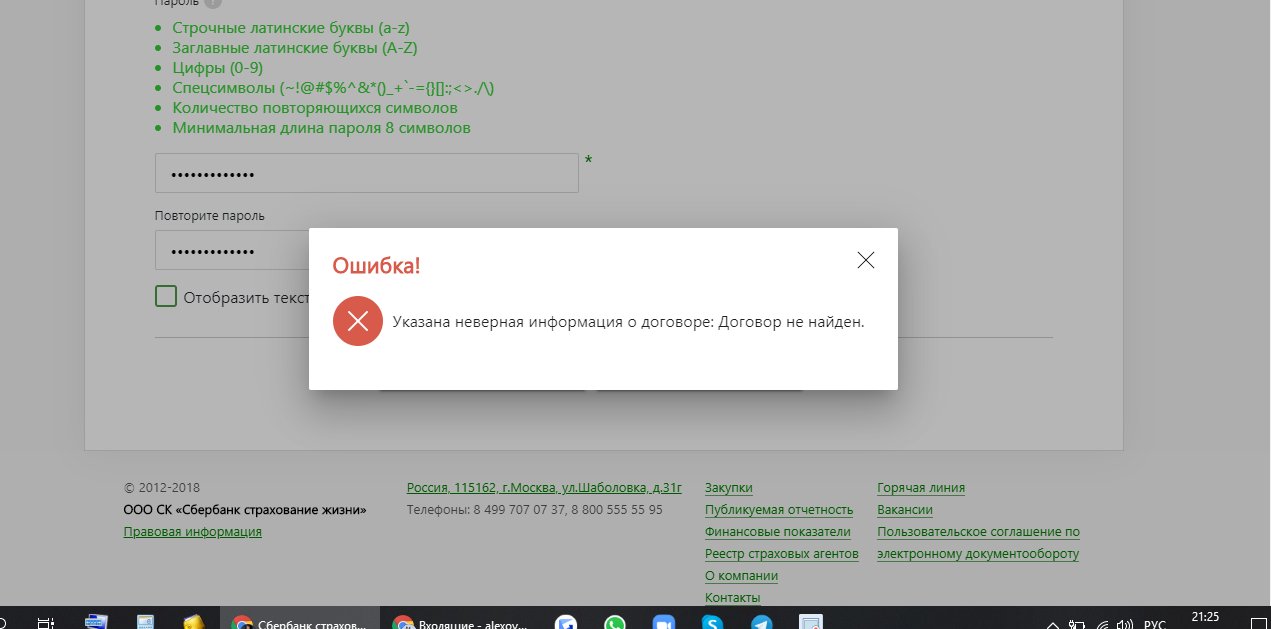
Task: Open the О компании link
Action: pyautogui.click(x=741, y=576)
